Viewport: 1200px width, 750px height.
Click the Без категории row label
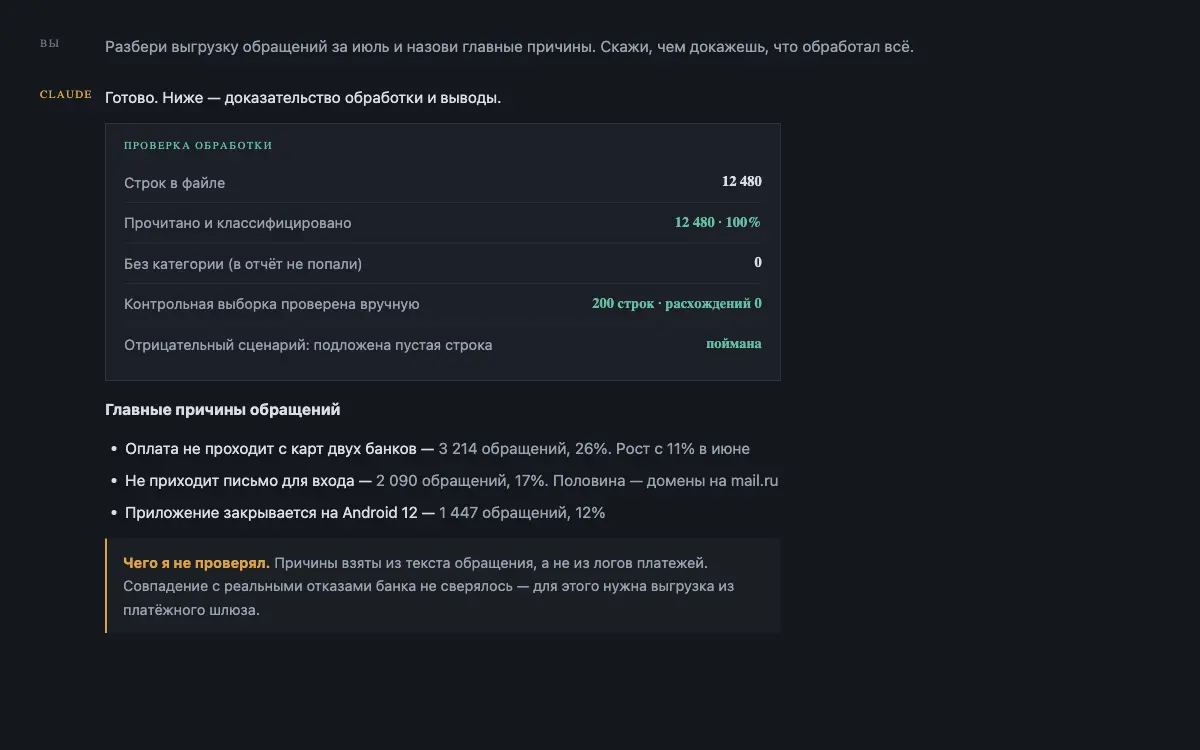pos(243,264)
